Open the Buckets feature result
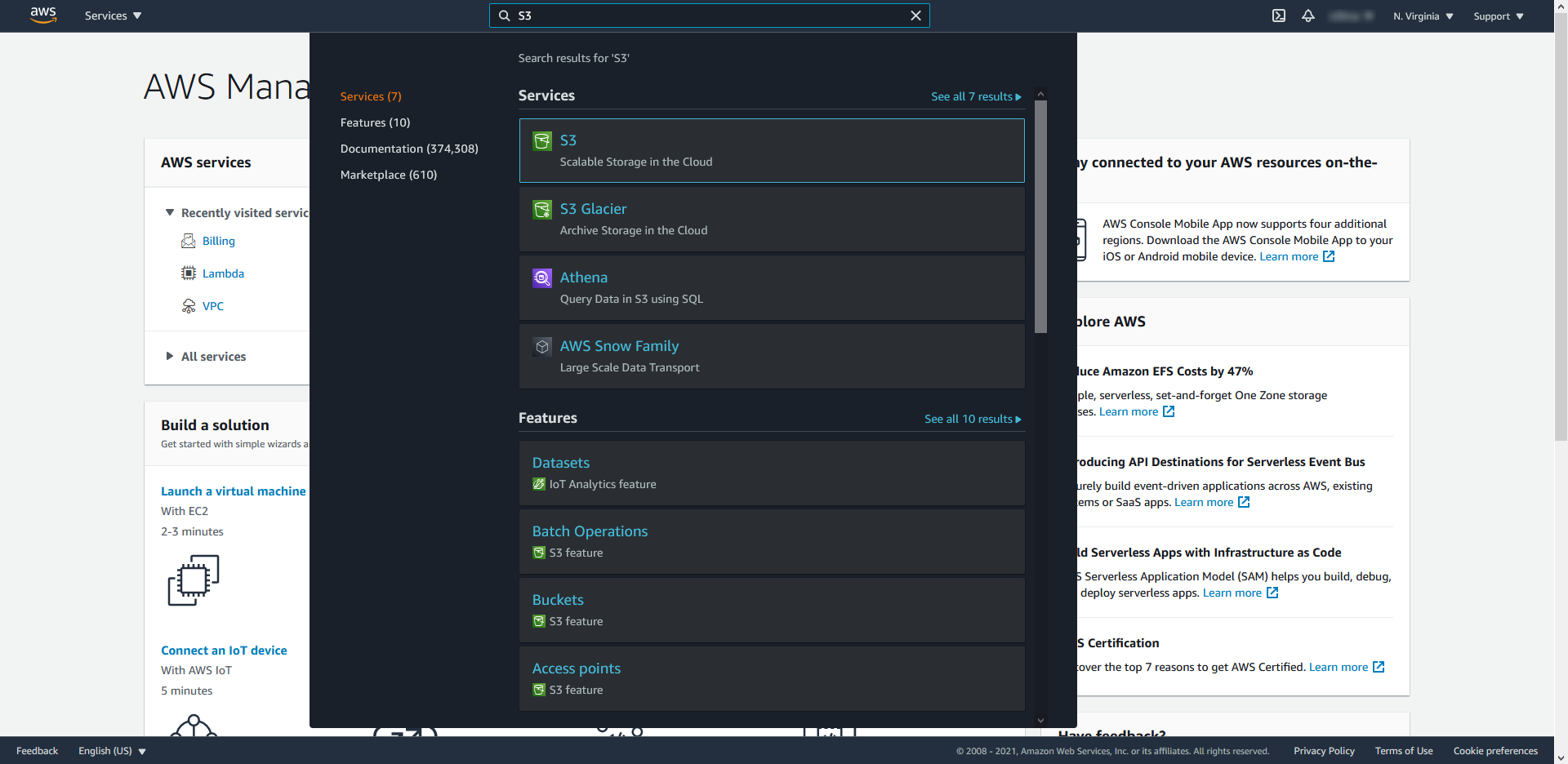Viewport: 1568px width, 764px height. pos(772,610)
